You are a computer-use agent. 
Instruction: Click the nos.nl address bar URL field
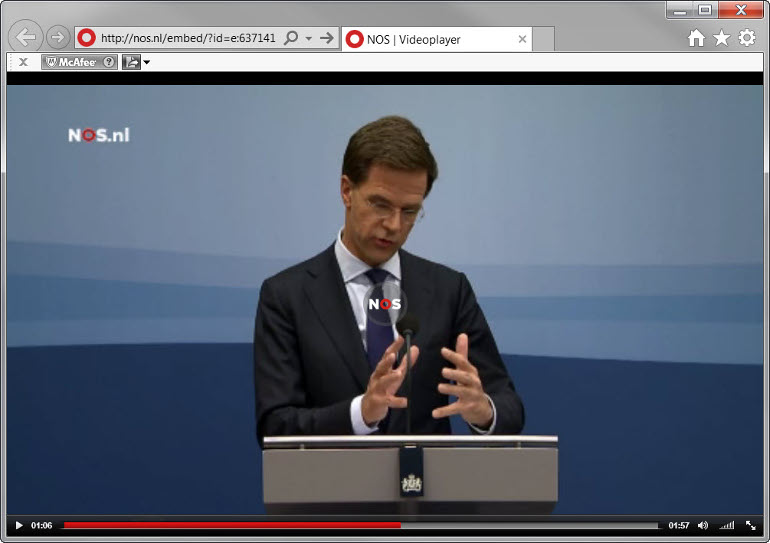tap(188, 38)
